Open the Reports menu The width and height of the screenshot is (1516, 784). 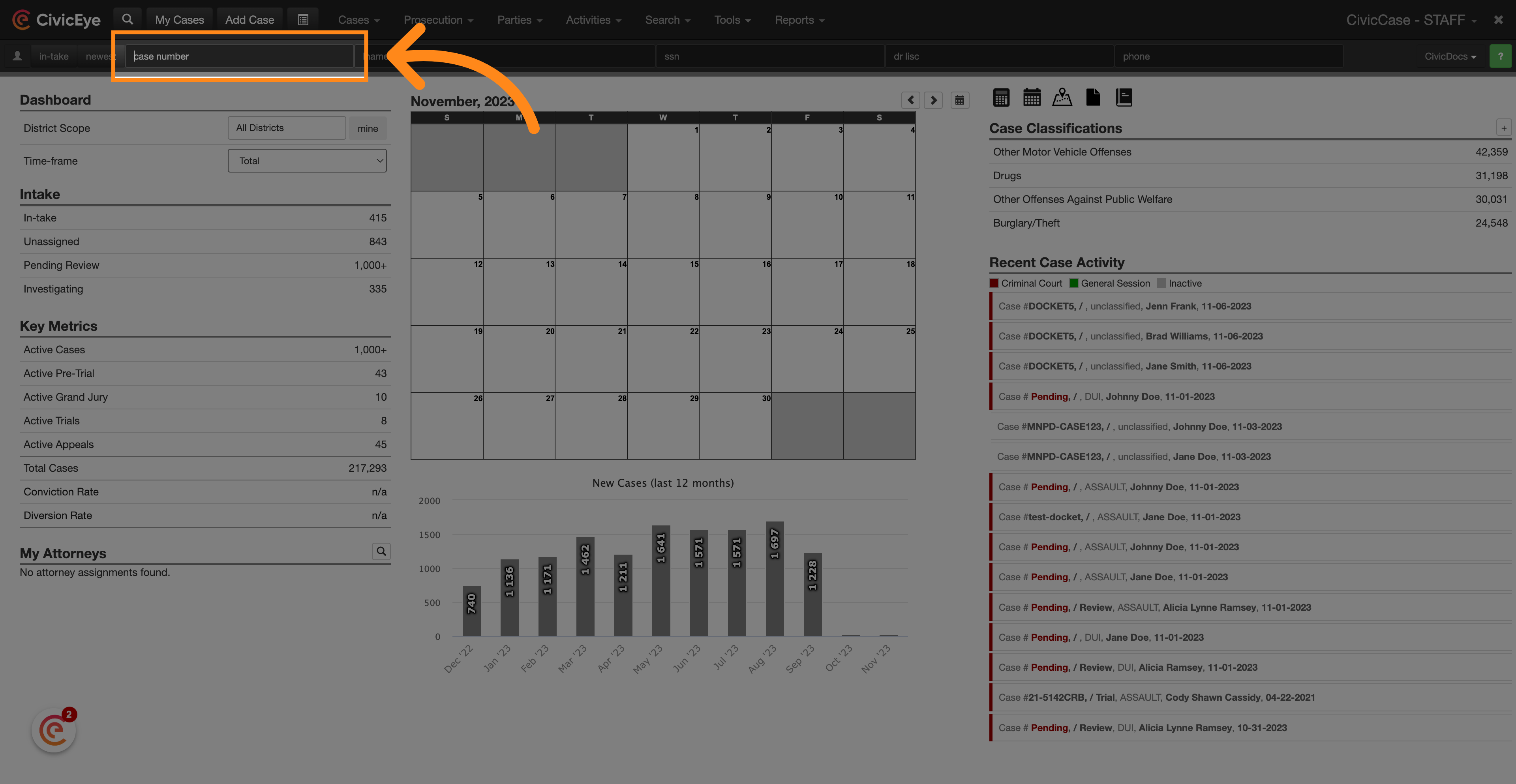pyautogui.click(x=799, y=20)
